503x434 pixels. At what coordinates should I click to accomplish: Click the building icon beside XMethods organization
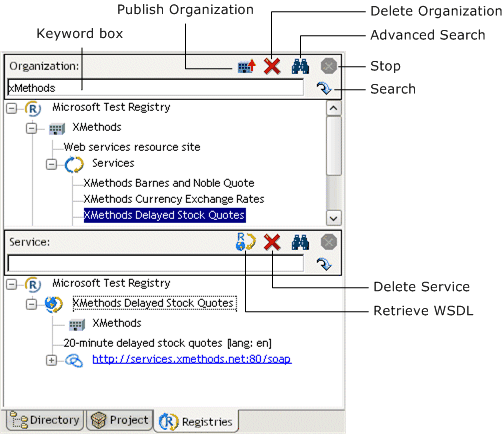coord(57,129)
